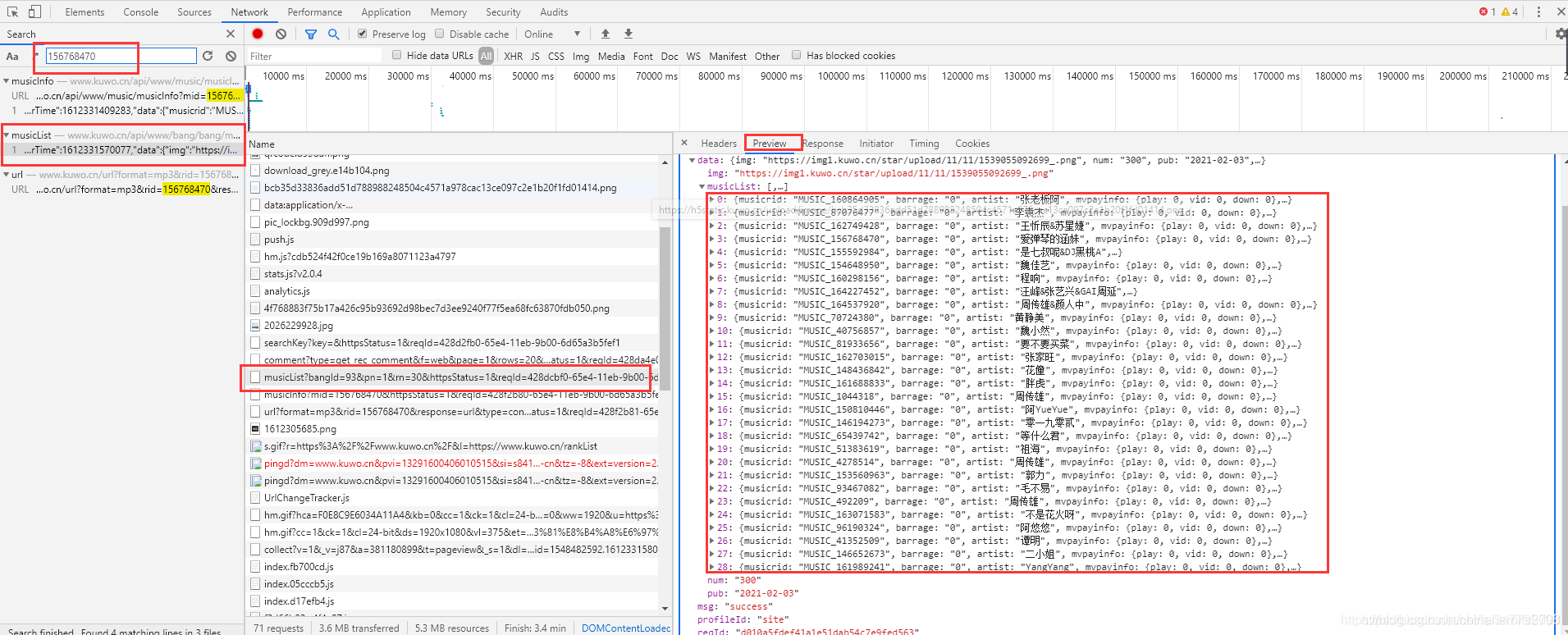Screen dimensions: 1568x635
Task: Open the Memory tab
Action: coord(448,12)
